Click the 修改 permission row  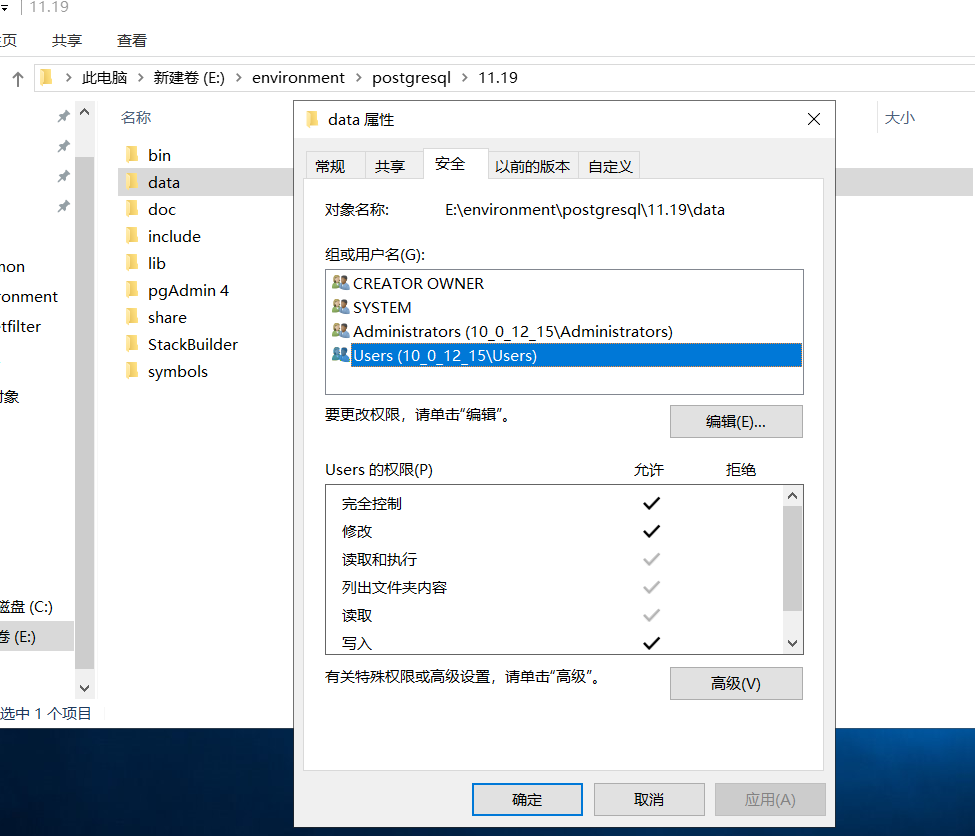pyautogui.click(x=553, y=531)
